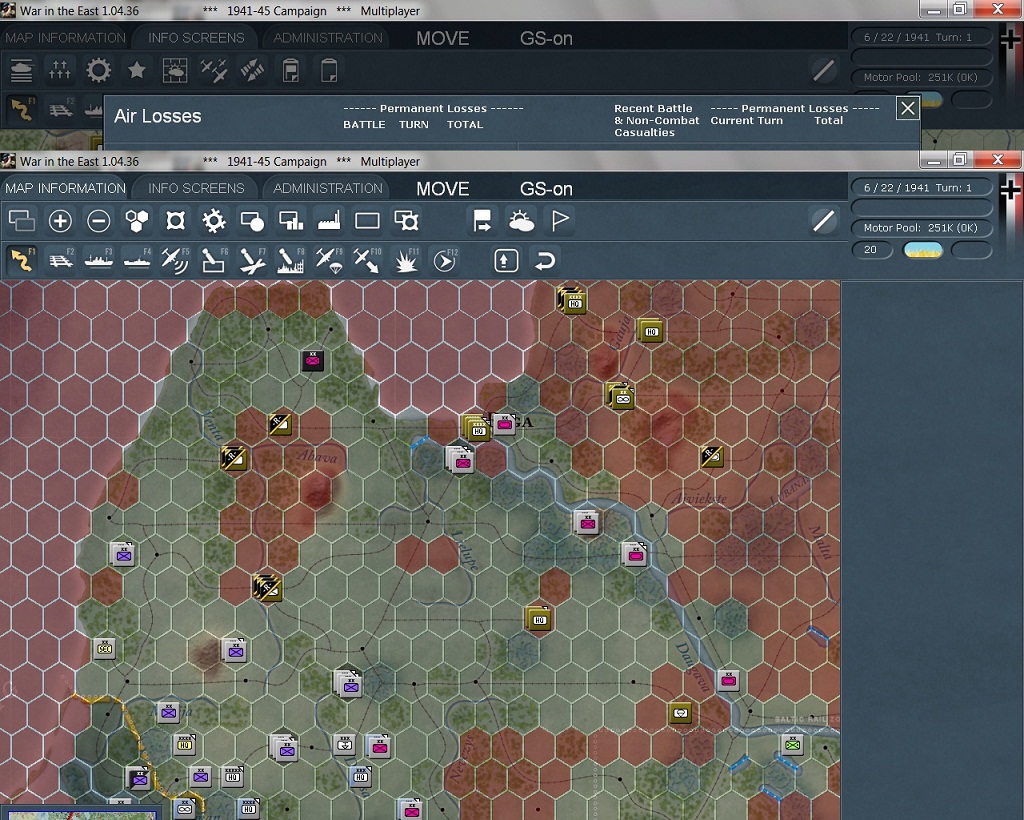The width and height of the screenshot is (1024, 820).
Task: Click the field showing 20
Action: pyautogui.click(x=872, y=249)
